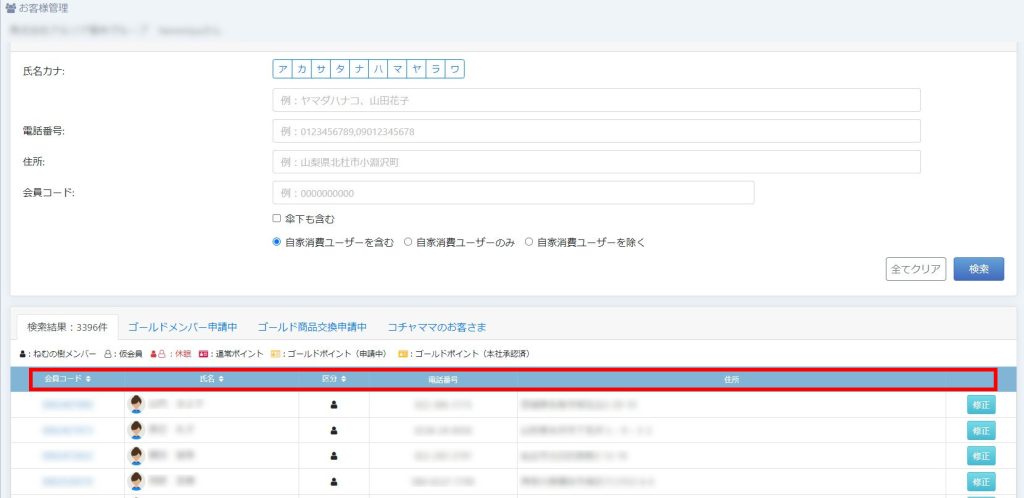Screen dimensions: 1024x498
Task: Switch to ゴールドメンバー申請中 tab
Action: (182, 326)
